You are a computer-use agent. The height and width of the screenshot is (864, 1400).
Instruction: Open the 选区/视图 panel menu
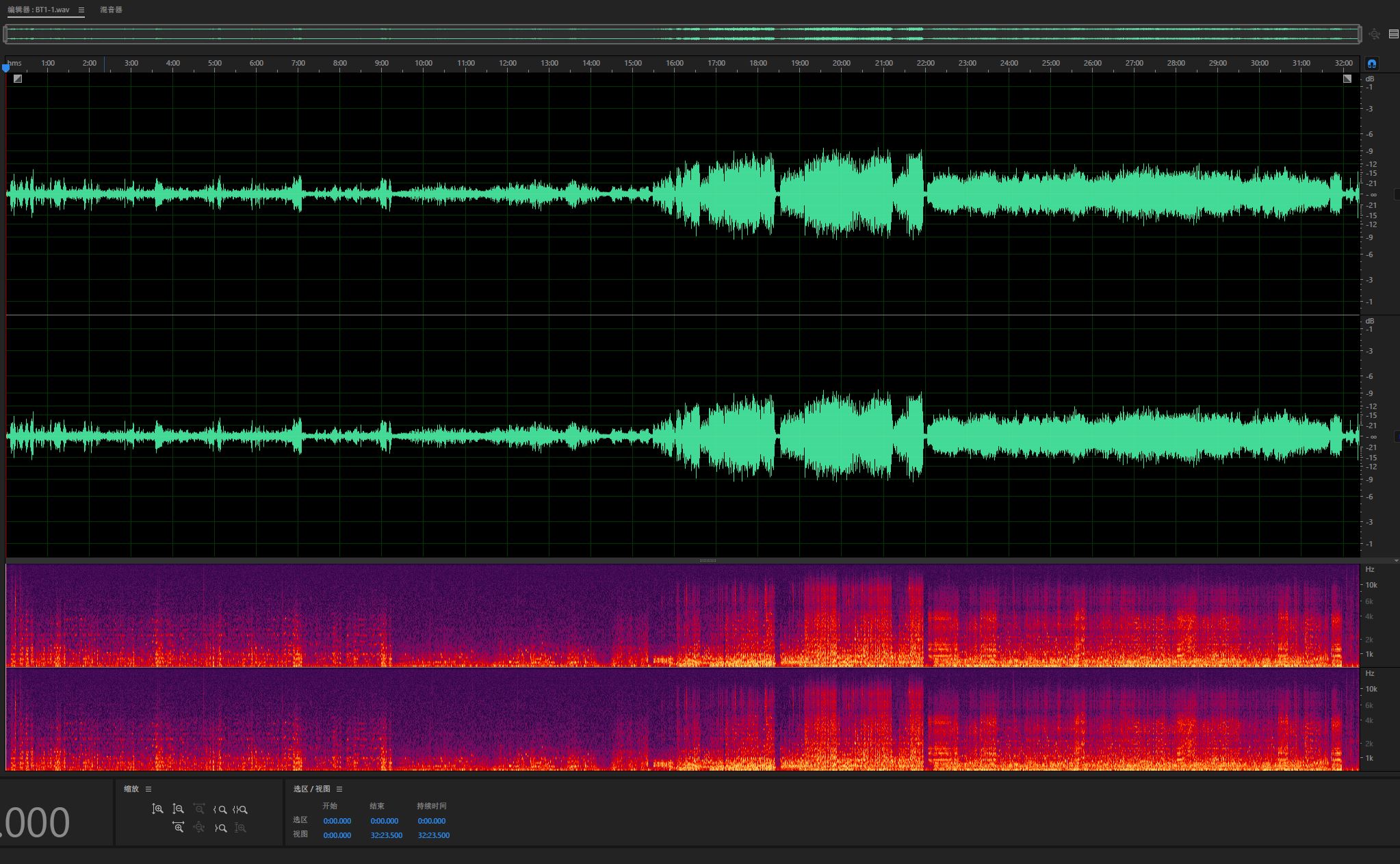(x=339, y=789)
